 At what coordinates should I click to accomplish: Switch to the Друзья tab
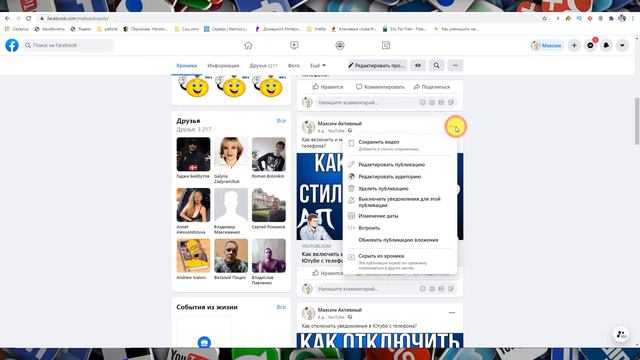pyautogui.click(x=263, y=65)
